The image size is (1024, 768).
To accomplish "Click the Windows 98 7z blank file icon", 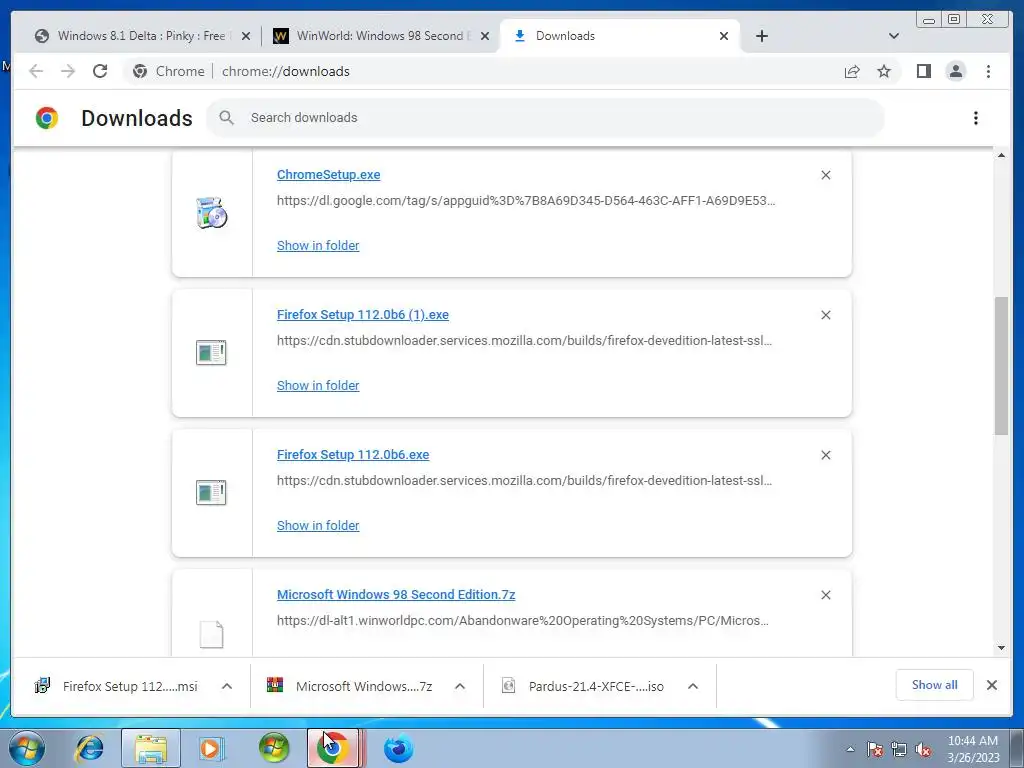I will click(211, 634).
